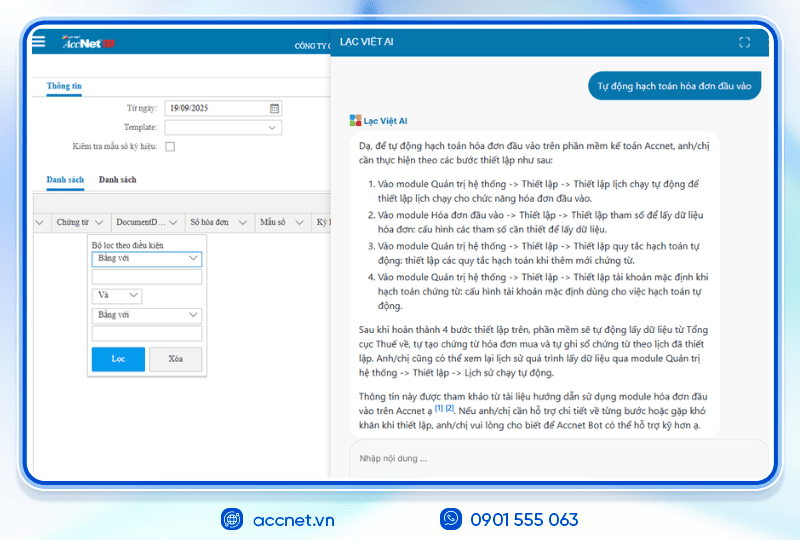Image resolution: width=800 pixels, height=540 pixels.
Task: Select the blue Danh sách tab
Action: tap(65, 180)
